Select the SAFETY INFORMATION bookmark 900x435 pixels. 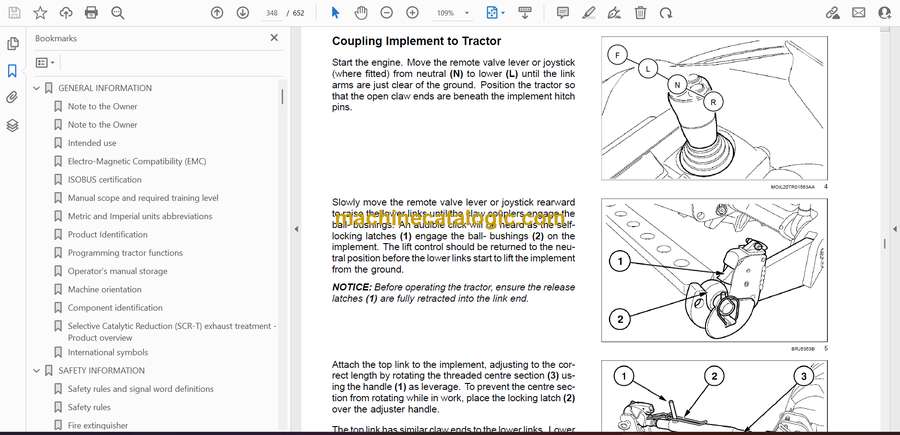pyautogui.click(x=102, y=371)
